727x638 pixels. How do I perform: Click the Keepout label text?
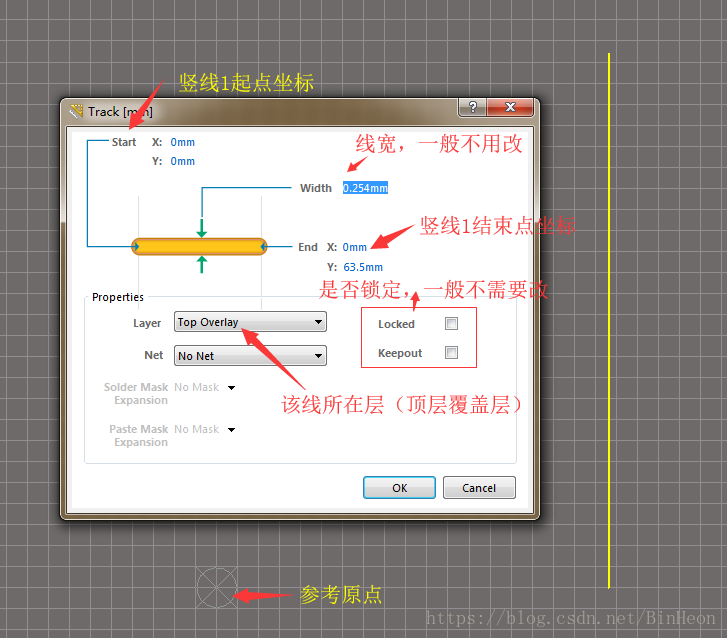tap(400, 353)
